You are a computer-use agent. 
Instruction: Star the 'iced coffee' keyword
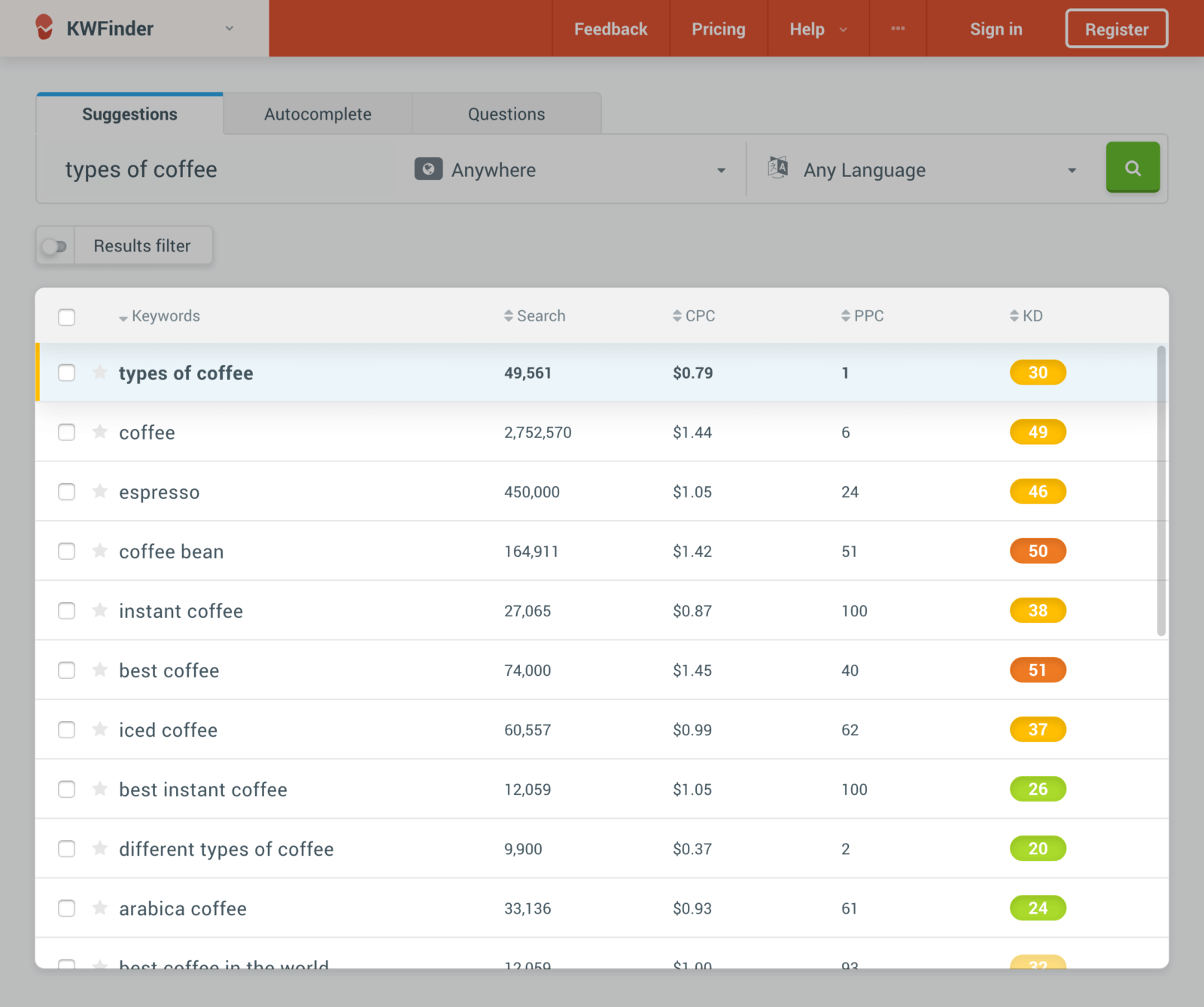tap(99, 729)
